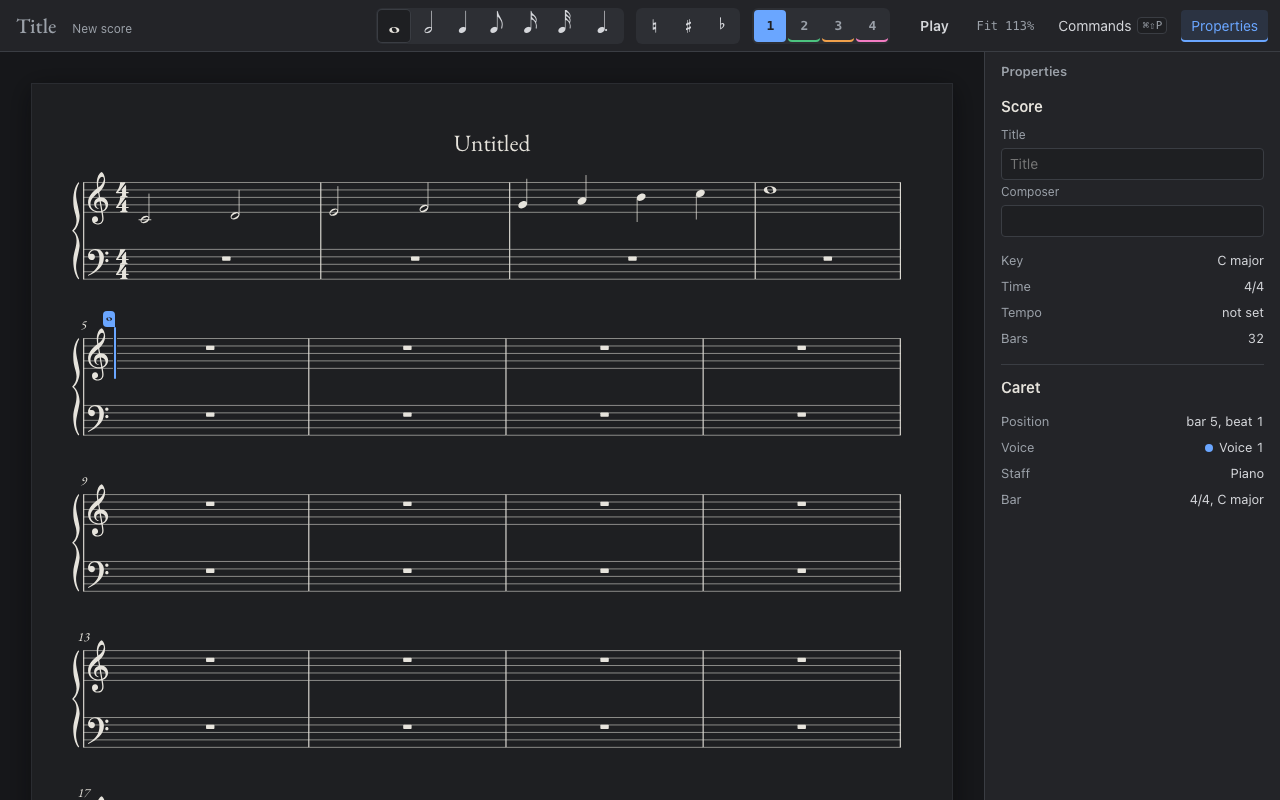The width and height of the screenshot is (1280, 800).
Task: Select the sixteenth note duration
Action: point(530,26)
